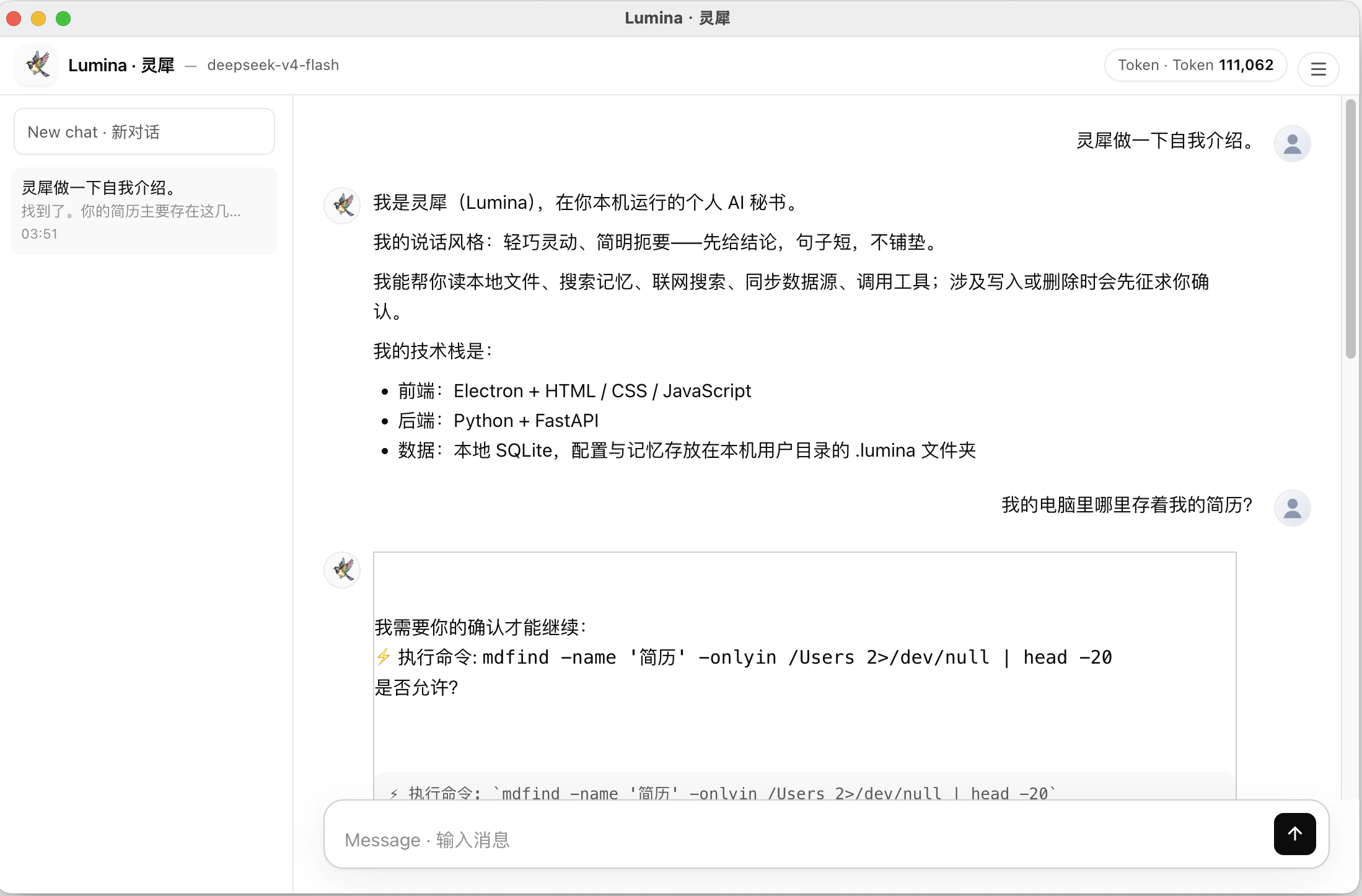The height and width of the screenshot is (896, 1362).
Task: Click the line '我的技术栈是:'
Action: (433, 351)
